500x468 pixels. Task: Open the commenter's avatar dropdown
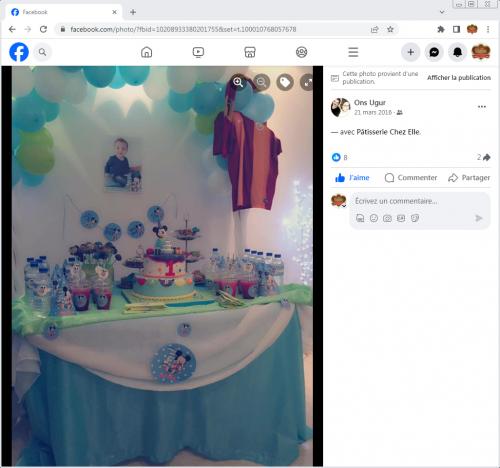344,206
